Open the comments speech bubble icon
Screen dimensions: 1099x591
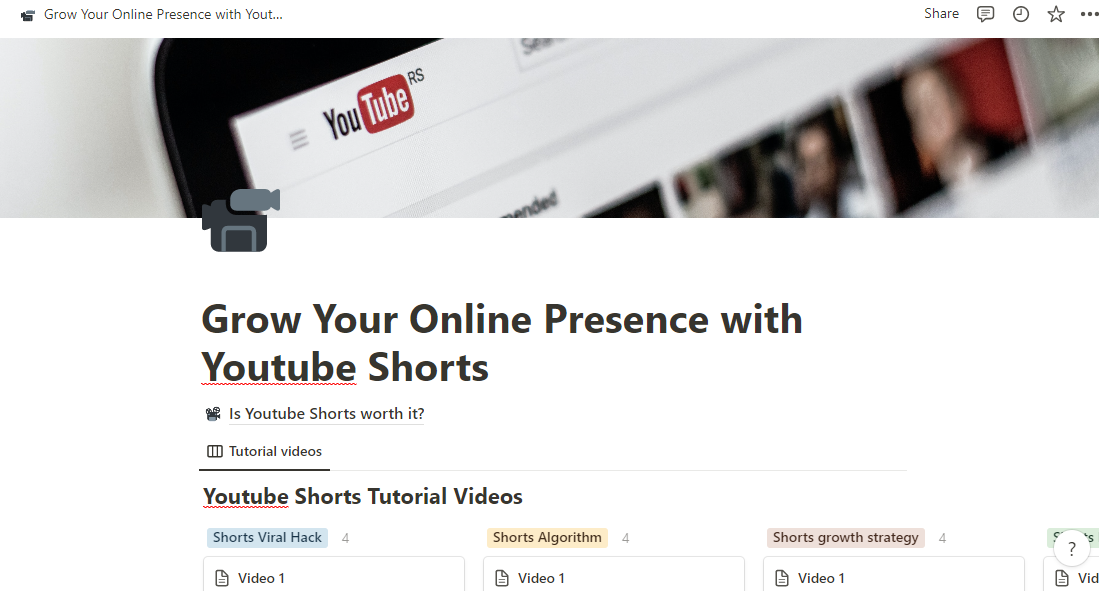coord(985,14)
